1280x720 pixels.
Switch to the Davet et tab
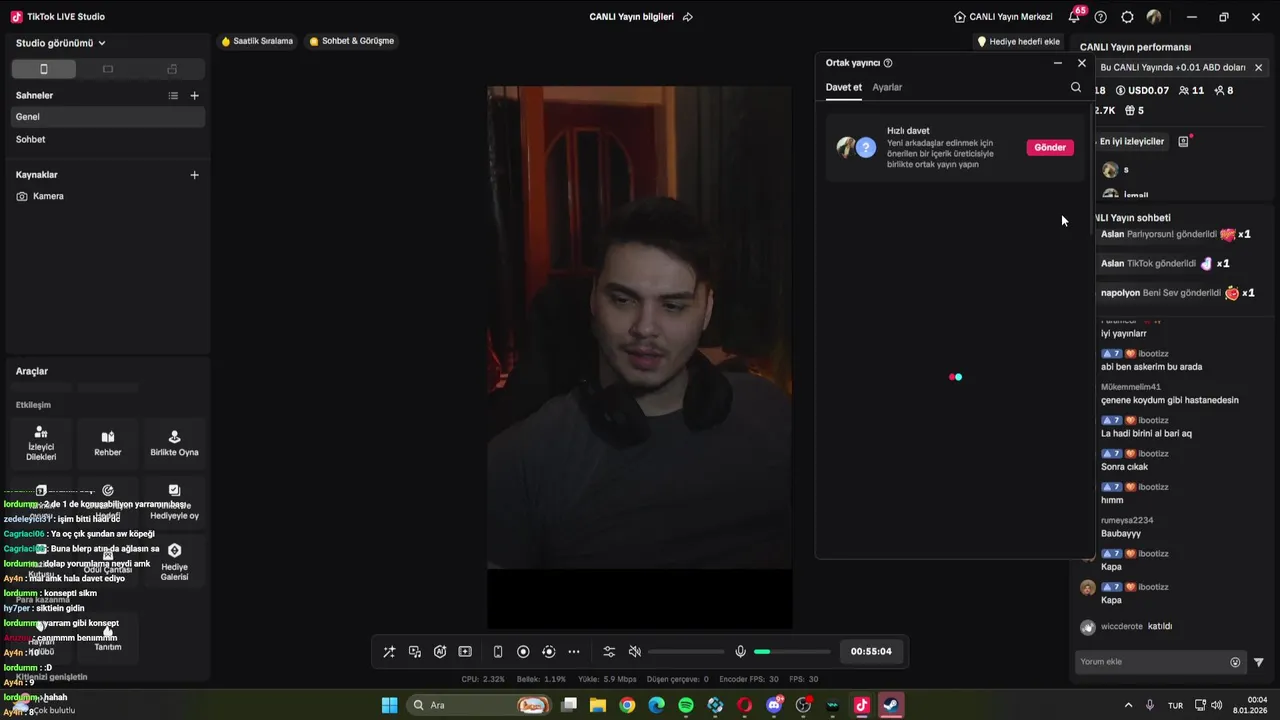(x=843, y=87)
